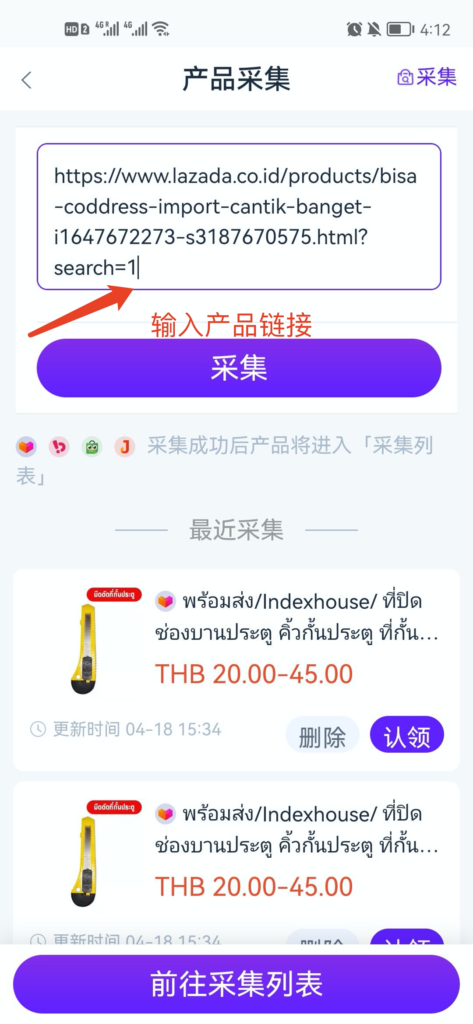Image resolution: width=473 pixels, height=1024 pixels.
Task: Tap the orange Lazada heart platform icon
Action: (x=27, y=447)
